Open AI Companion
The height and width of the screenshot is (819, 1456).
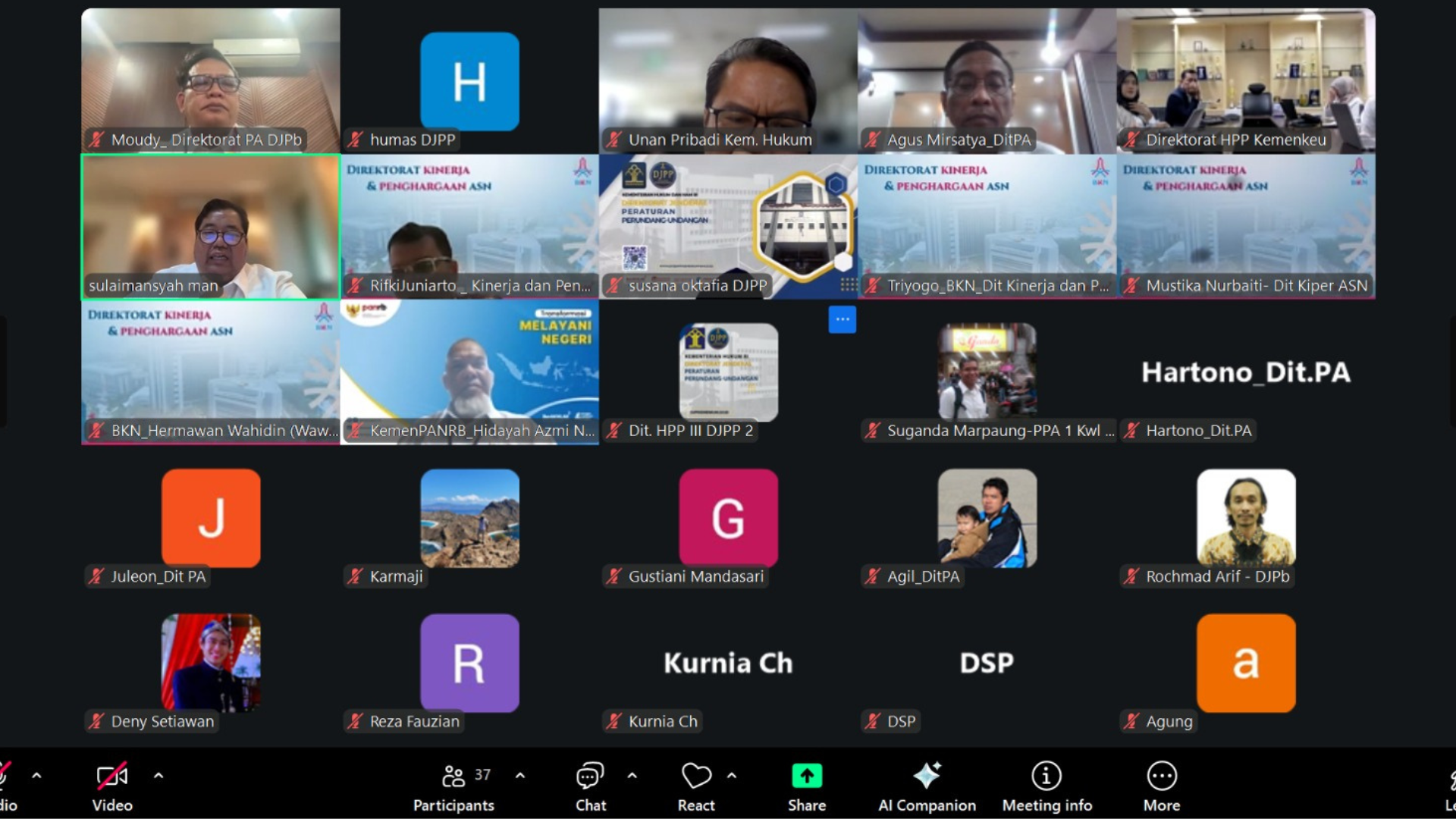927,776
